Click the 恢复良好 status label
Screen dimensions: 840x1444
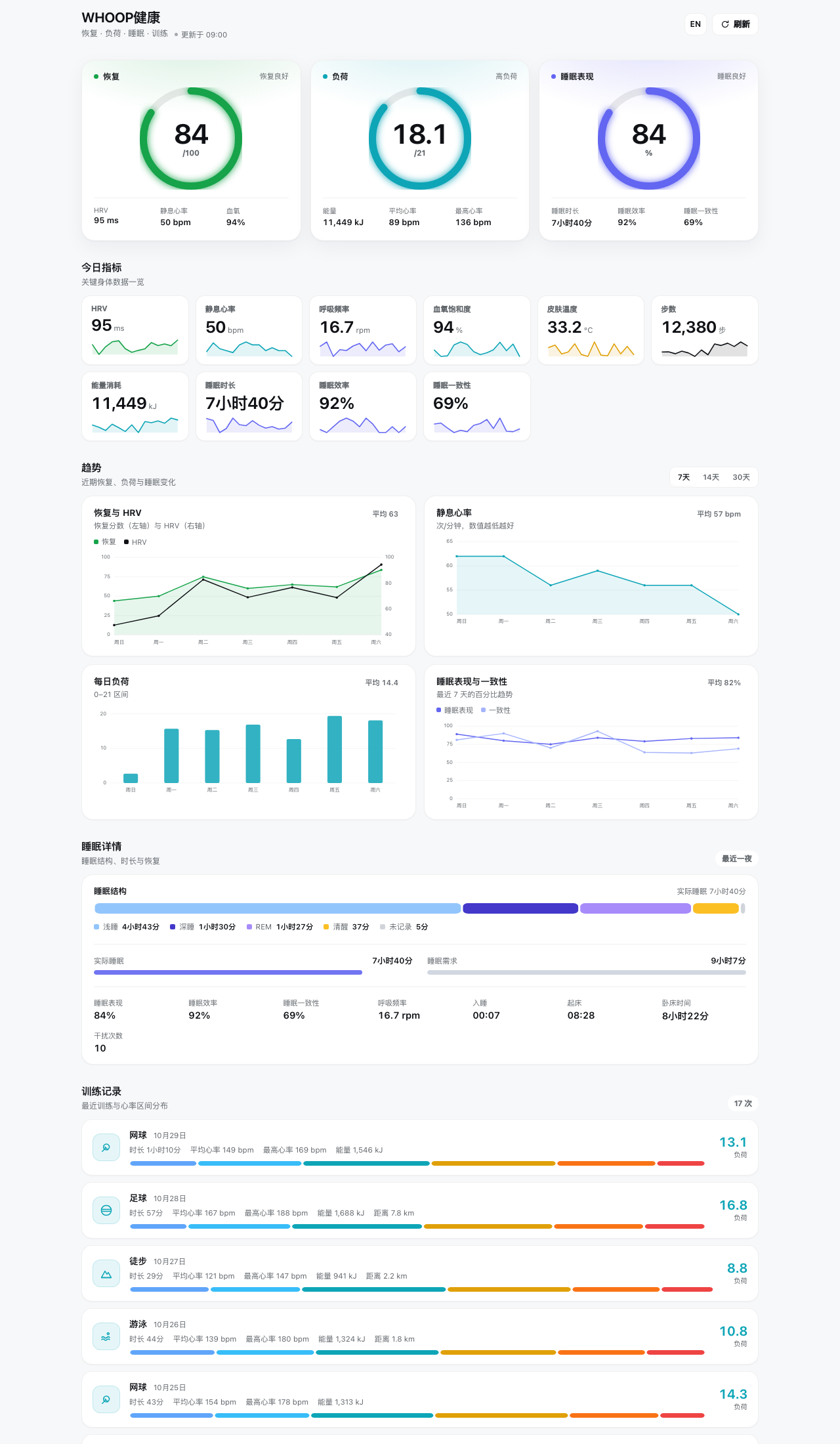coord(274,76)
